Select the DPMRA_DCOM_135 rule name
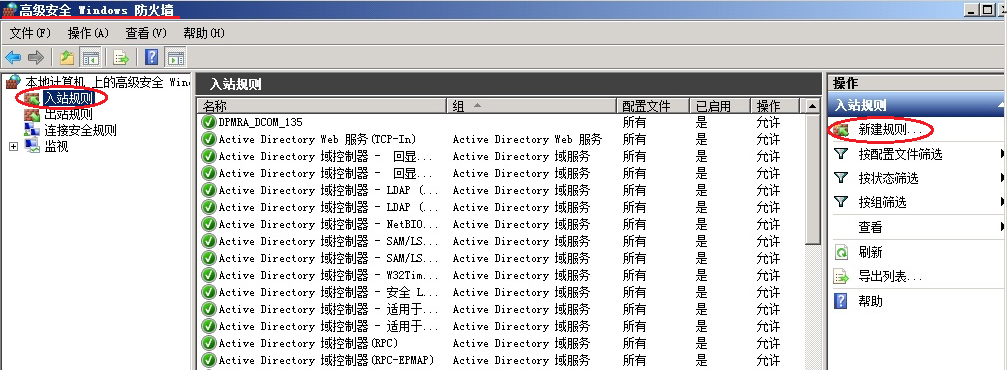This screenshot has height=370, width=1007. click(261, 122)
